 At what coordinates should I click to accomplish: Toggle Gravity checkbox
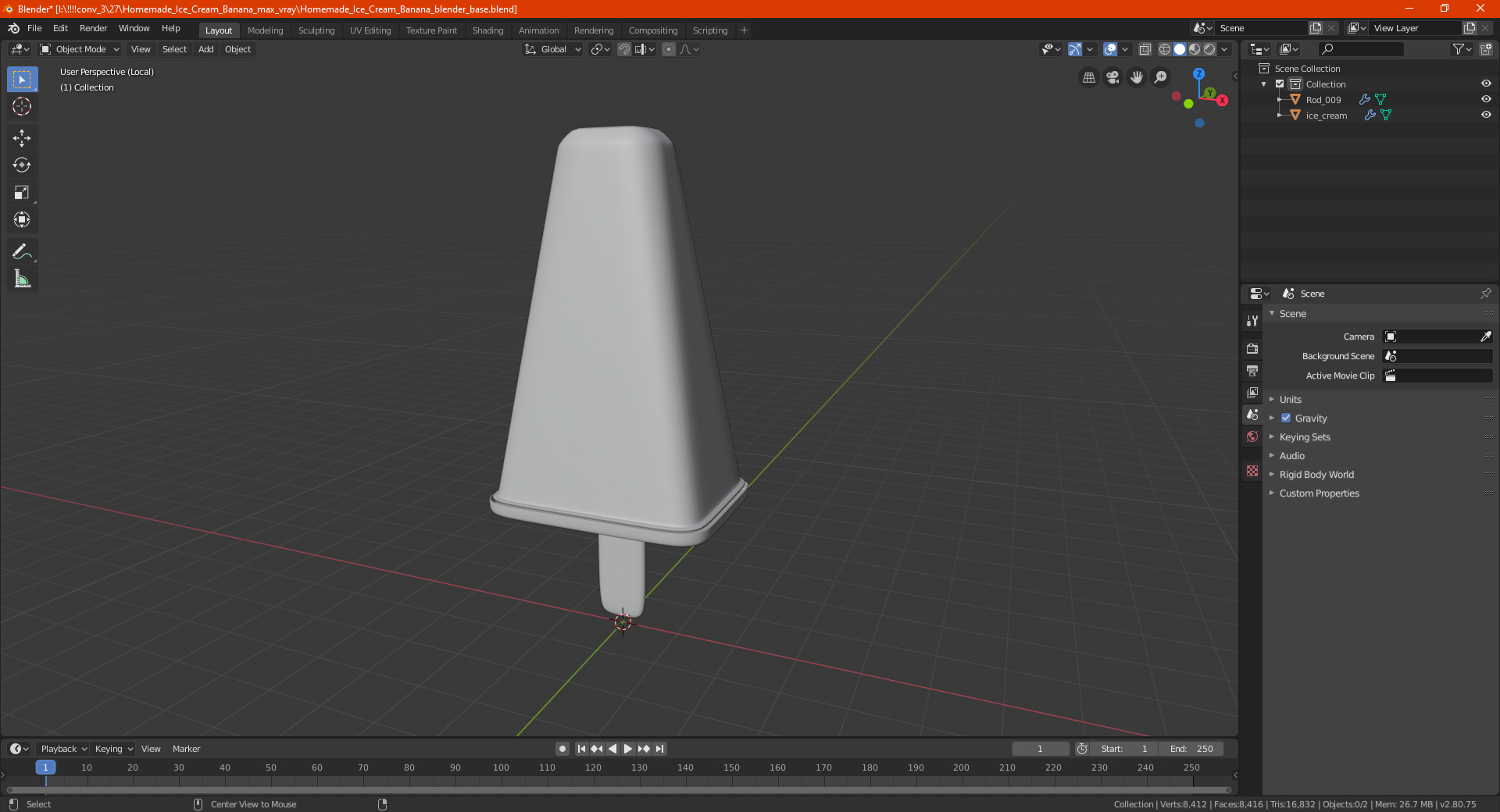1286,418
